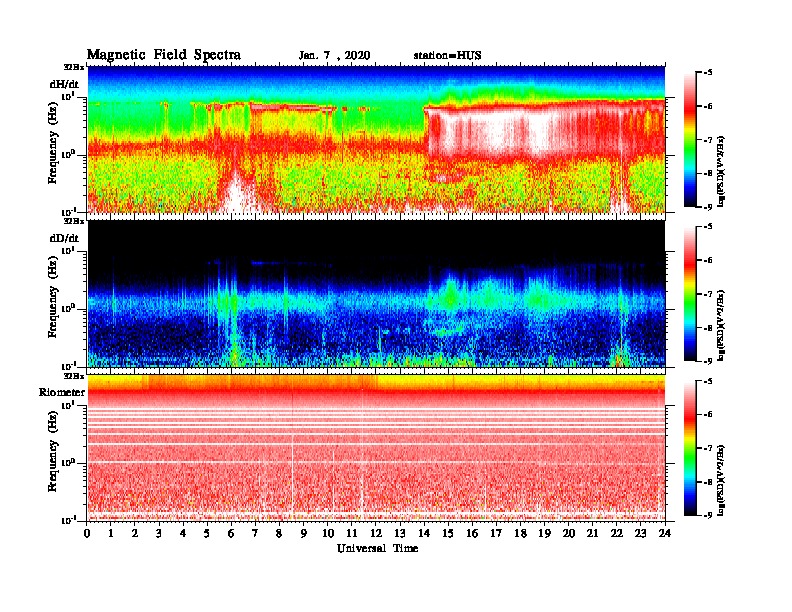The width and height of the screenshot is (792, 612).
Task: Click the color bar beside the Riometer panel
Action: (x=690, y=448)
